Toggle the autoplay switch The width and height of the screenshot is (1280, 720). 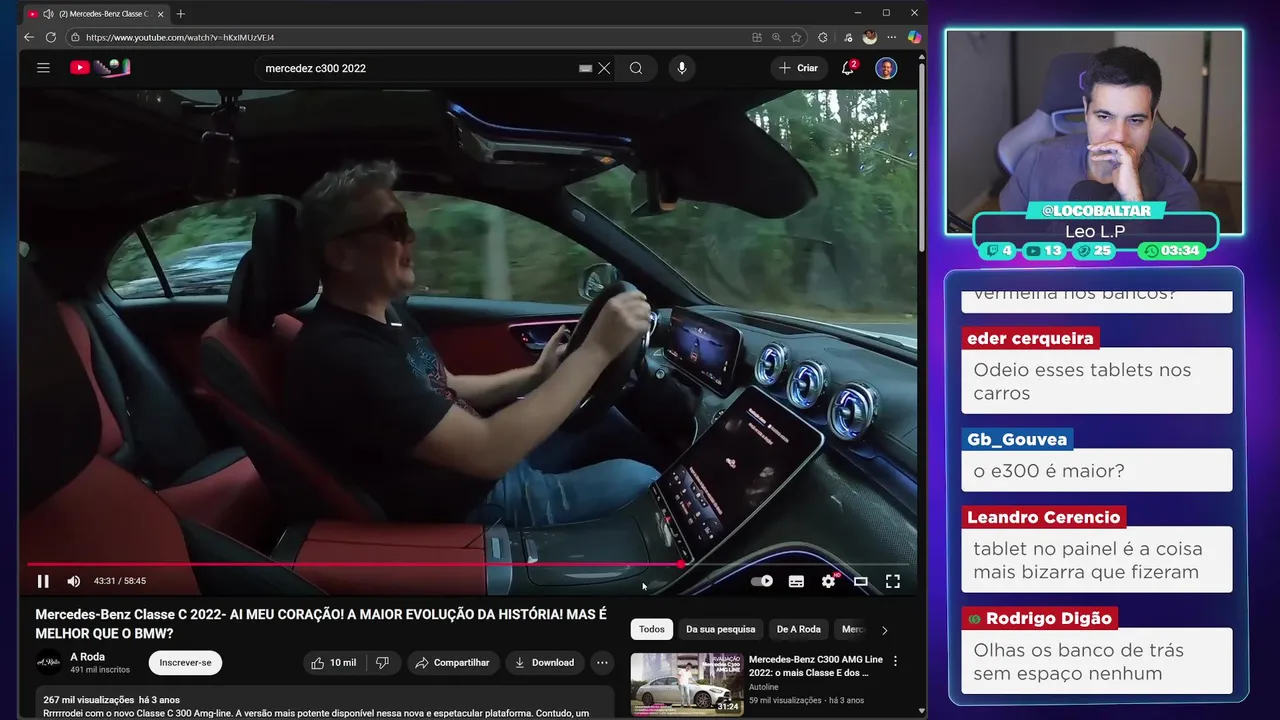coord(762,581)
